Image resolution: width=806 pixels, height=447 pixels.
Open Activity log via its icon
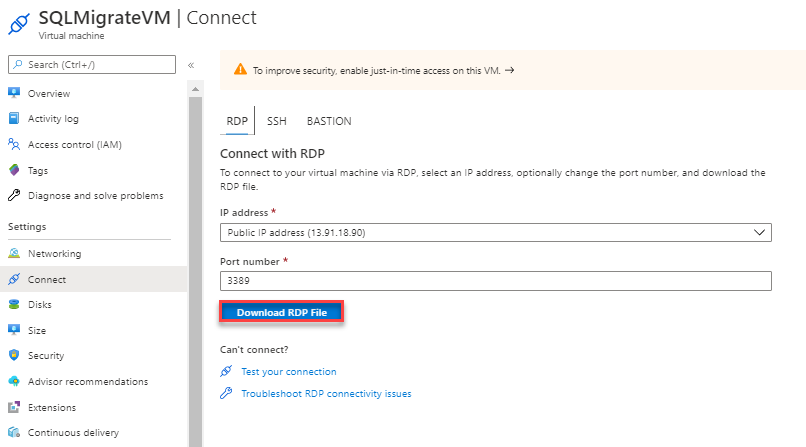pos(14,119)
